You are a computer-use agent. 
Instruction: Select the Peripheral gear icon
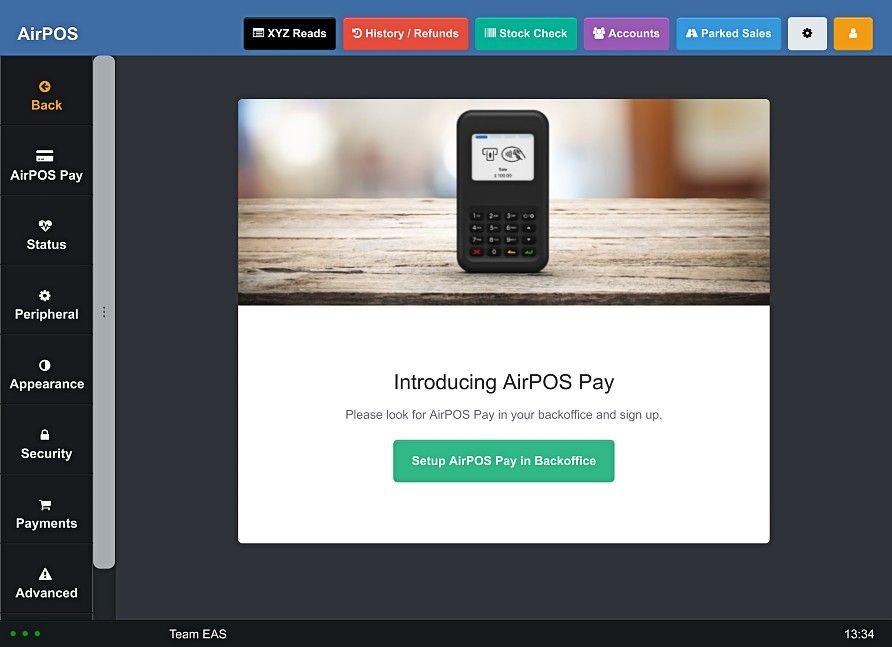click(44, 295)
